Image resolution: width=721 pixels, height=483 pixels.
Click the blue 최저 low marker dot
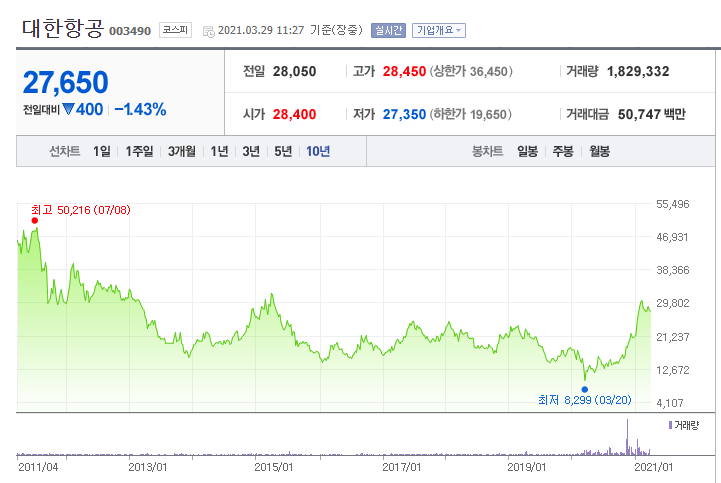click(584, 390)
